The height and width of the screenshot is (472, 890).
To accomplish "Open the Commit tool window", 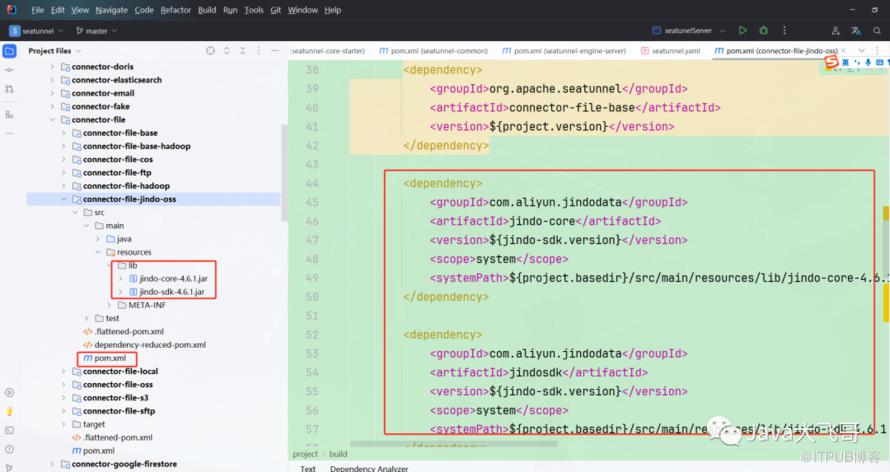I will tap(9, 71).
